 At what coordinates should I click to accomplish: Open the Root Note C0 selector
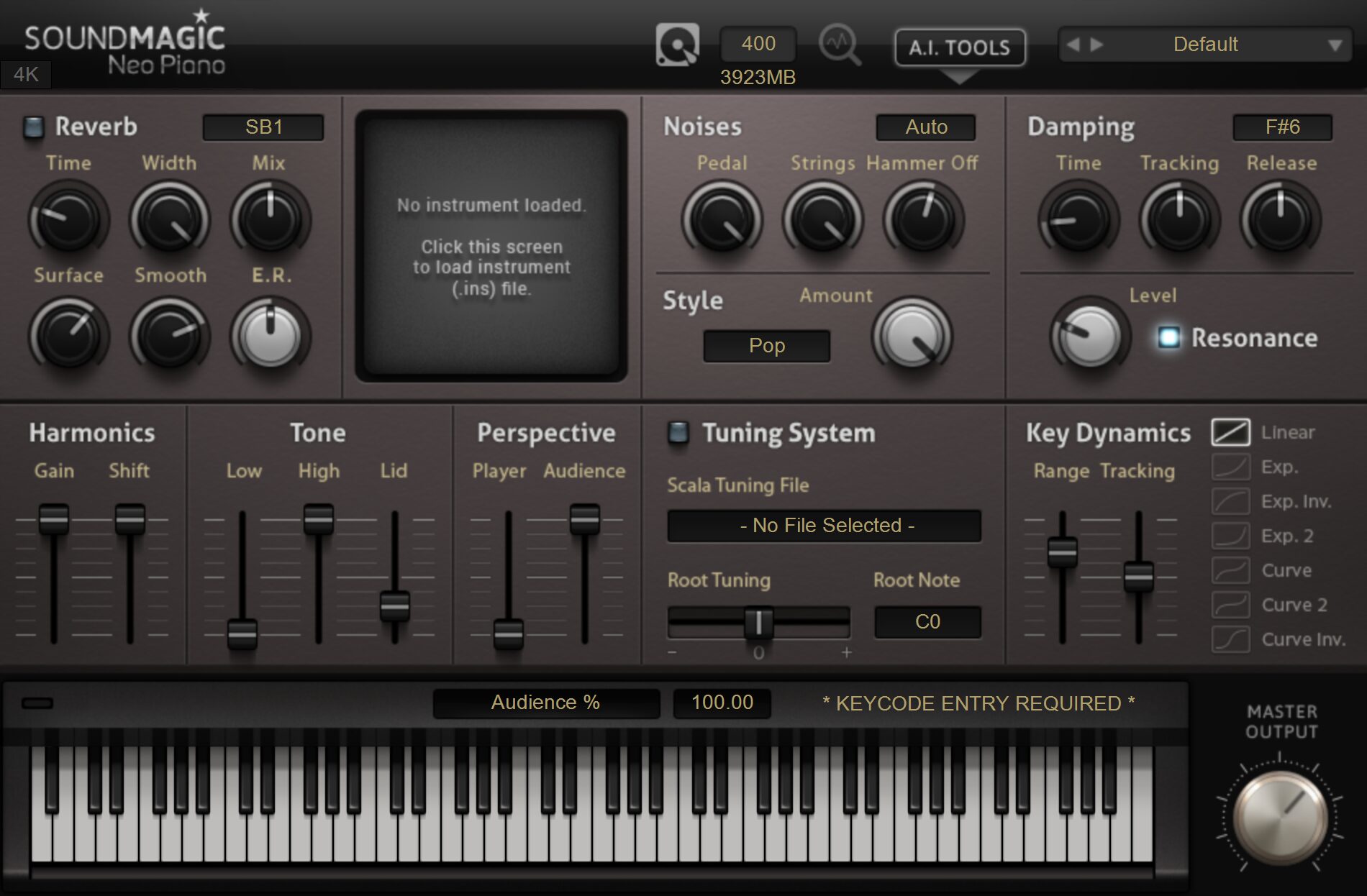point(927,622)
